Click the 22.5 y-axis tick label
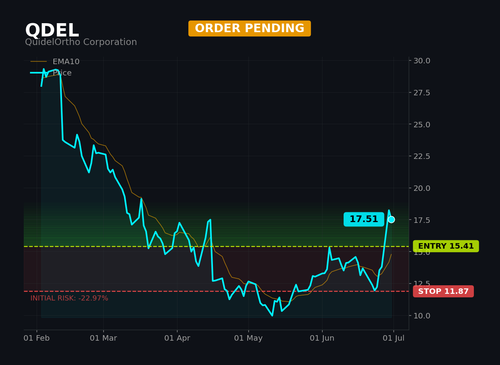Image resolution: width=500 pixels, height=365 pixels. (x=422, y=156)
